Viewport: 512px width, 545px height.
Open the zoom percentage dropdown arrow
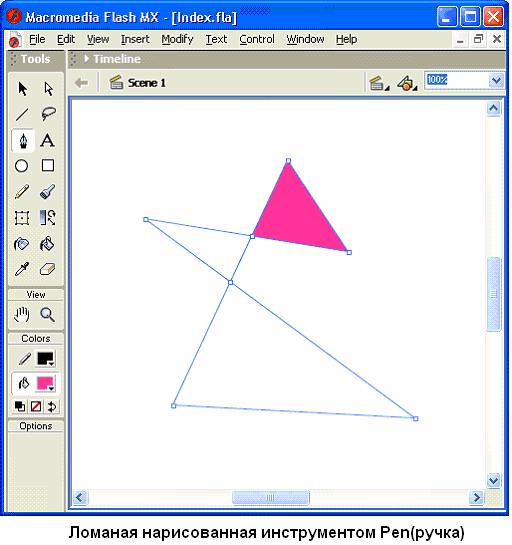coord(496,81)
